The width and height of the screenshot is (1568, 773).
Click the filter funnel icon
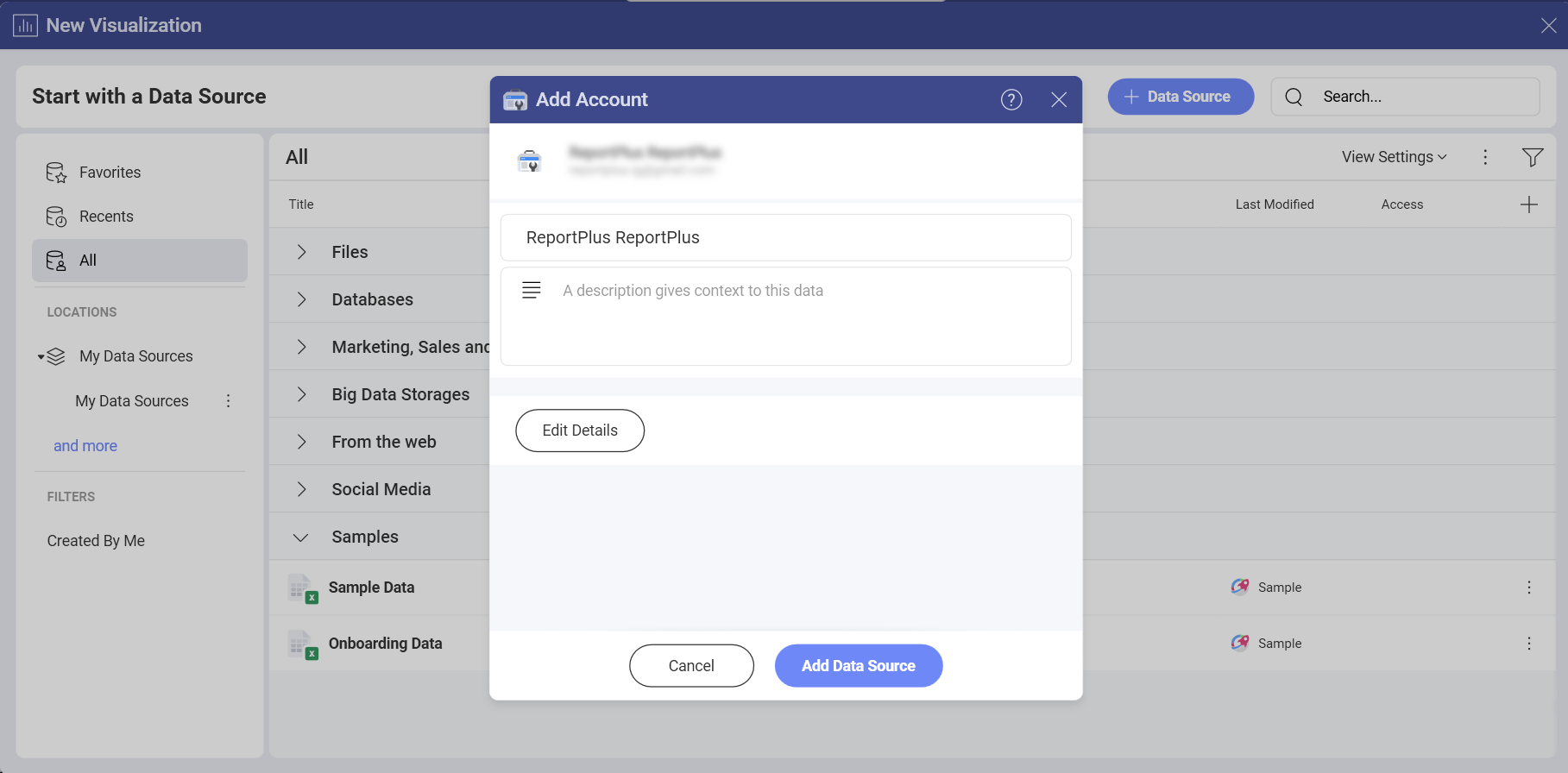1533,157
